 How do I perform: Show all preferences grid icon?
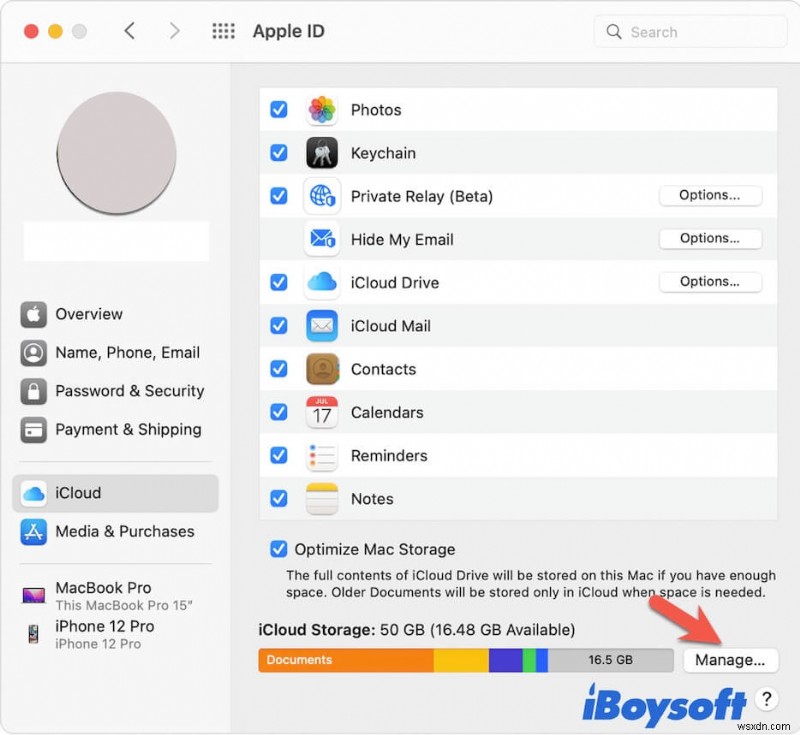coord(223,31)
